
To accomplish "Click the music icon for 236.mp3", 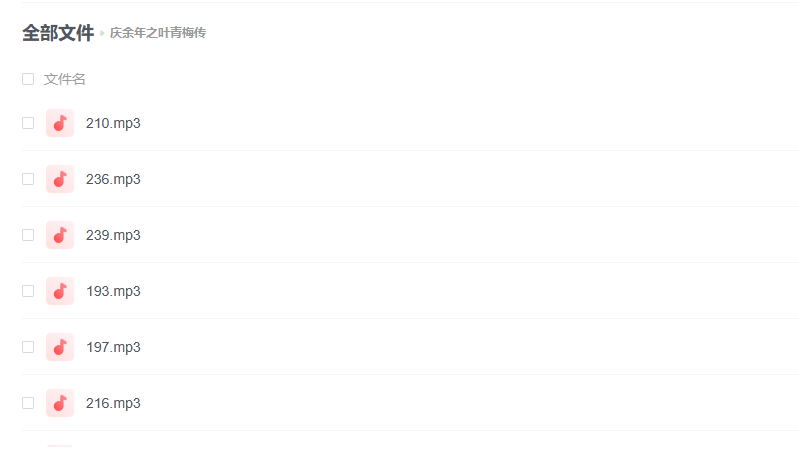I will pyautogui.click(x=60, y=179).
